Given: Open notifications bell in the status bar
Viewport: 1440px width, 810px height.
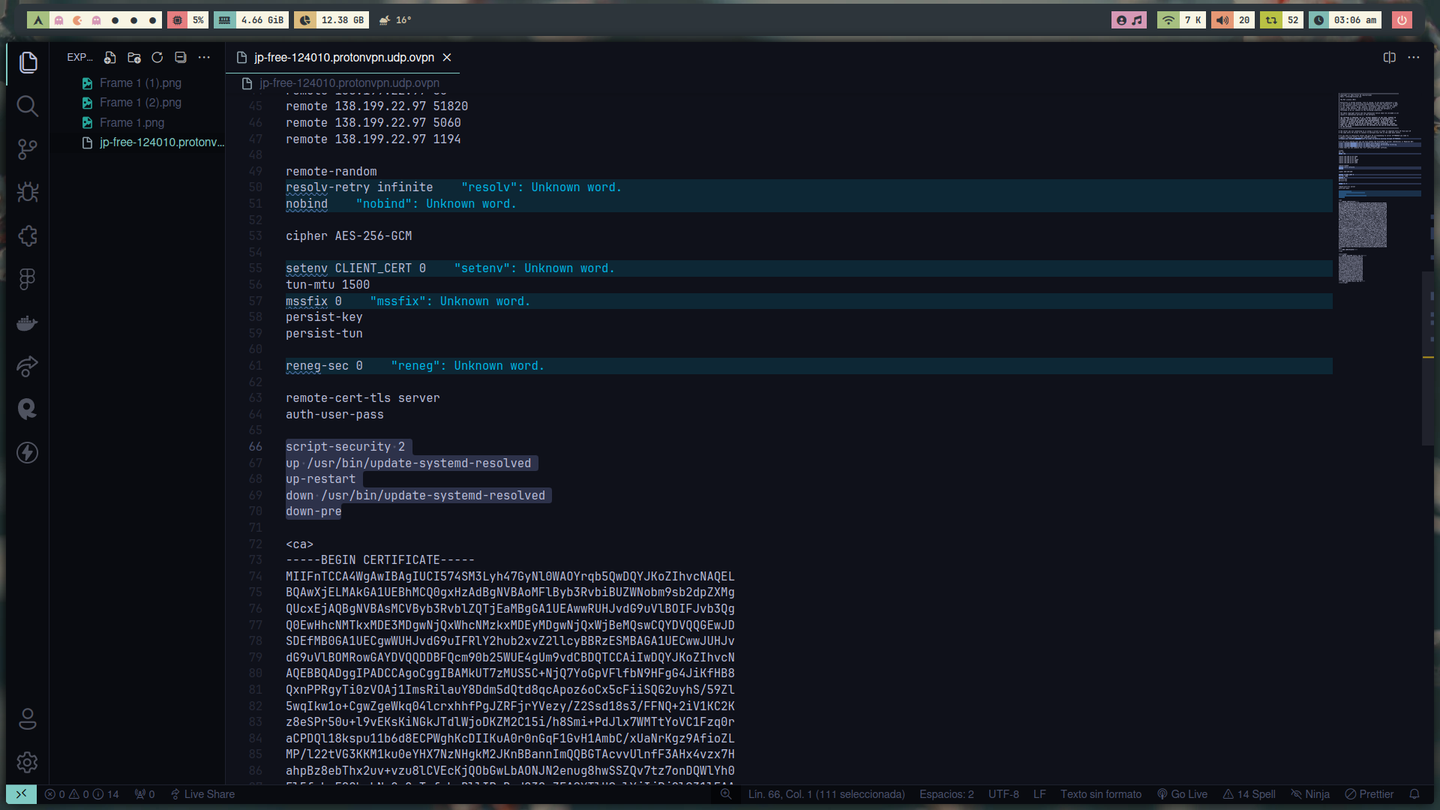Looking at the screenshot, I should coord(1414,794).
